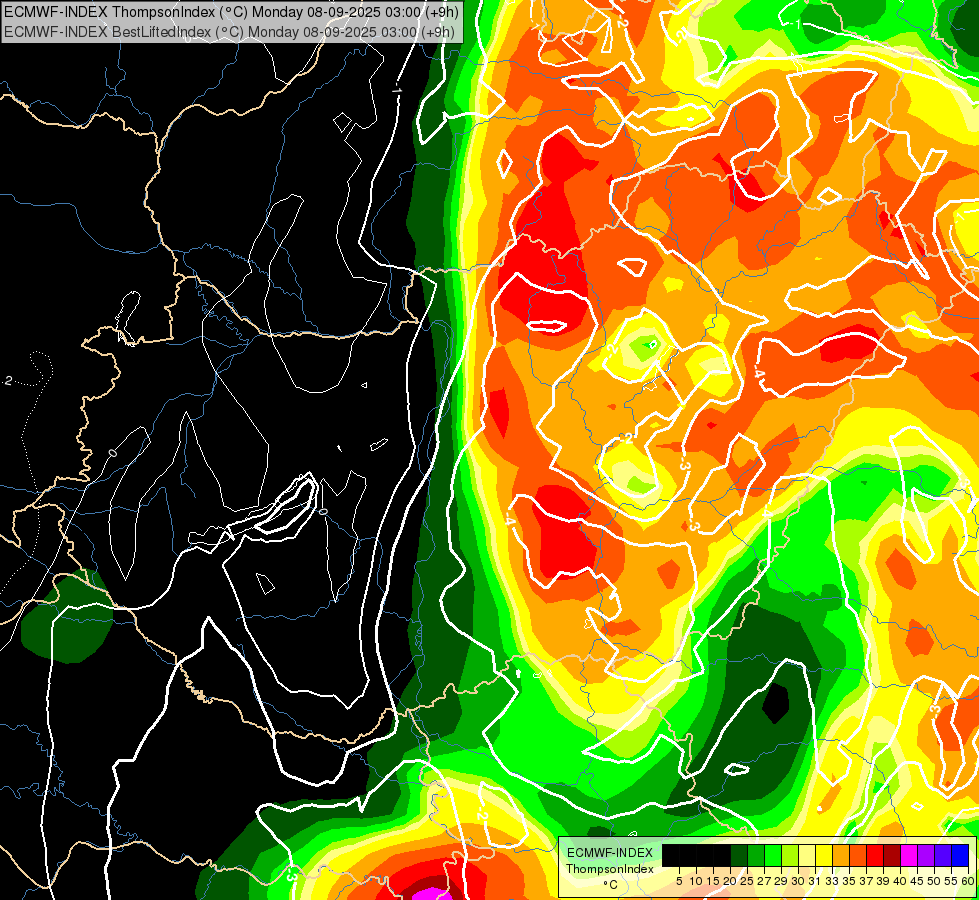Click the legend title 'ECMWF-INDEX'
The width and height of the screenshot is (979, 900).
(610, 853)
